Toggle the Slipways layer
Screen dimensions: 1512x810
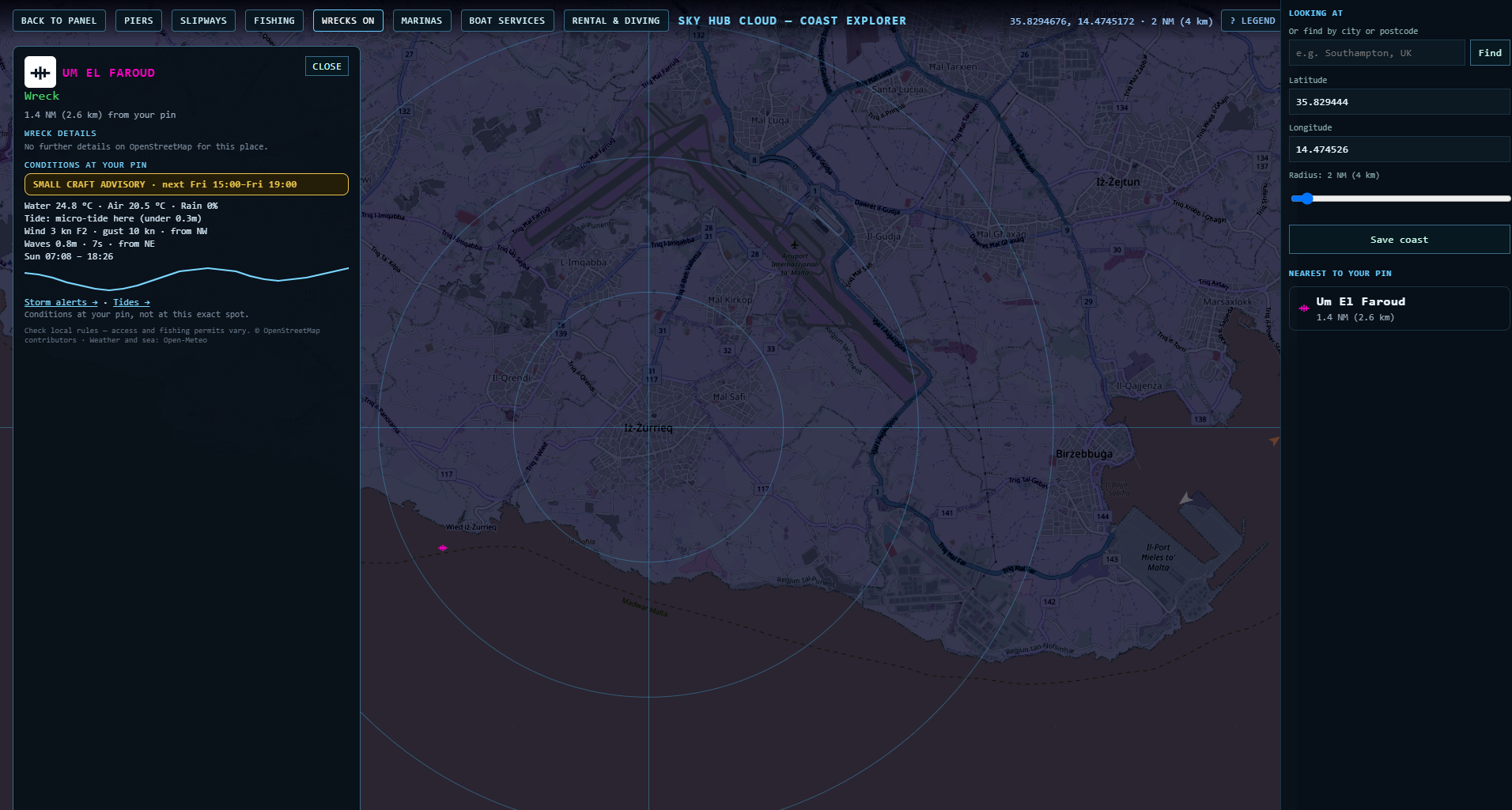(203, 21)
